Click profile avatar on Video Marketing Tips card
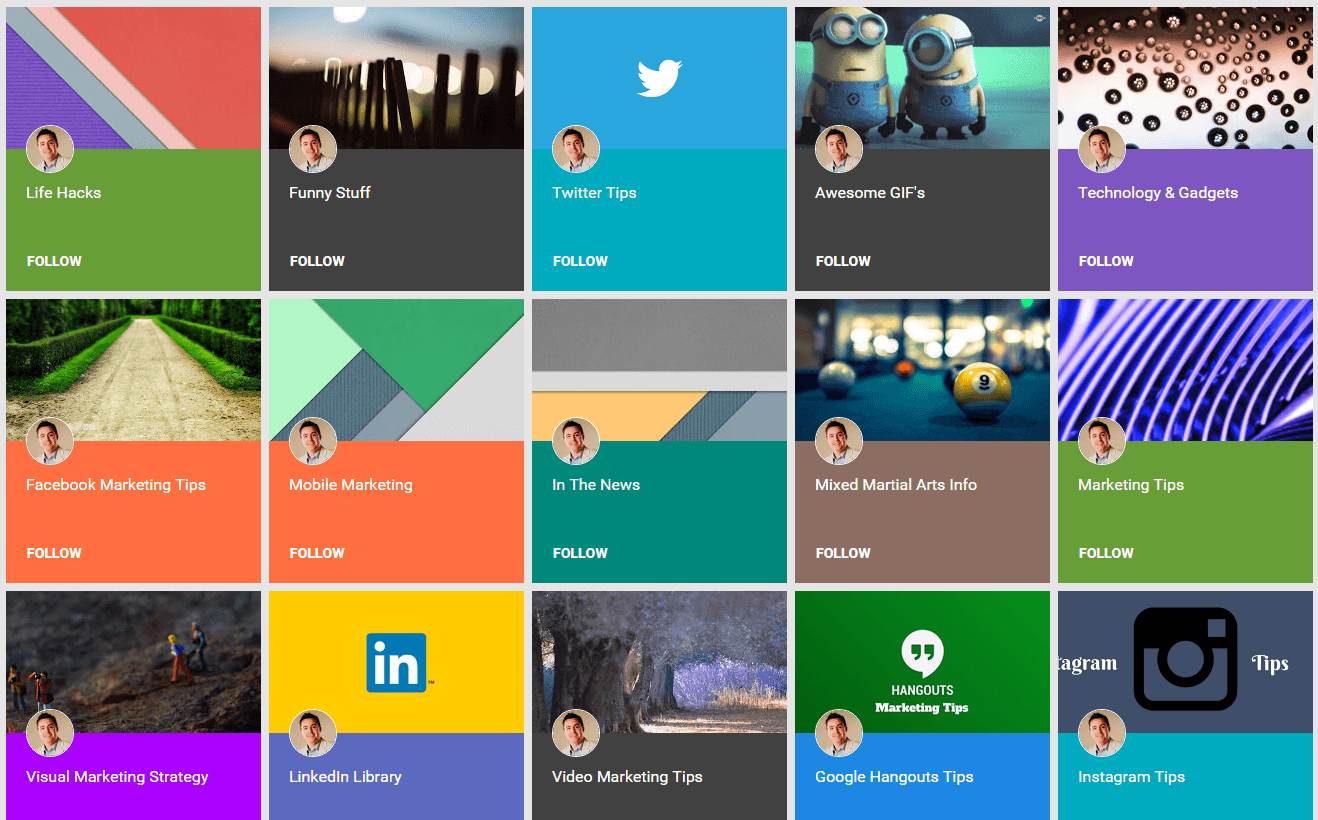Image resolution: width=1318 pixels, height=820 pixels. pos(576,733)
